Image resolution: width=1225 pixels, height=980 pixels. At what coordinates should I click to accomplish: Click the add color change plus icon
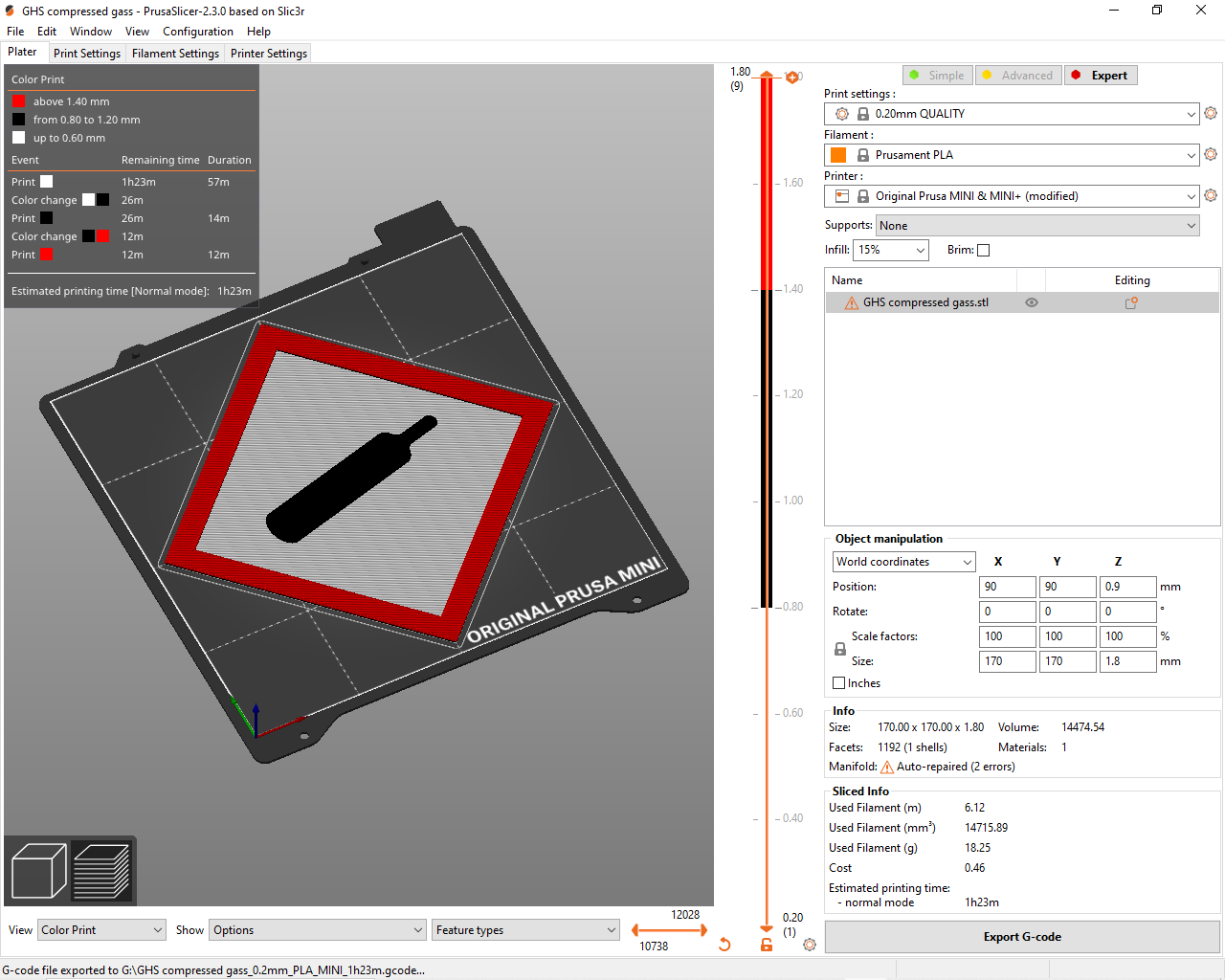point(791,77)
